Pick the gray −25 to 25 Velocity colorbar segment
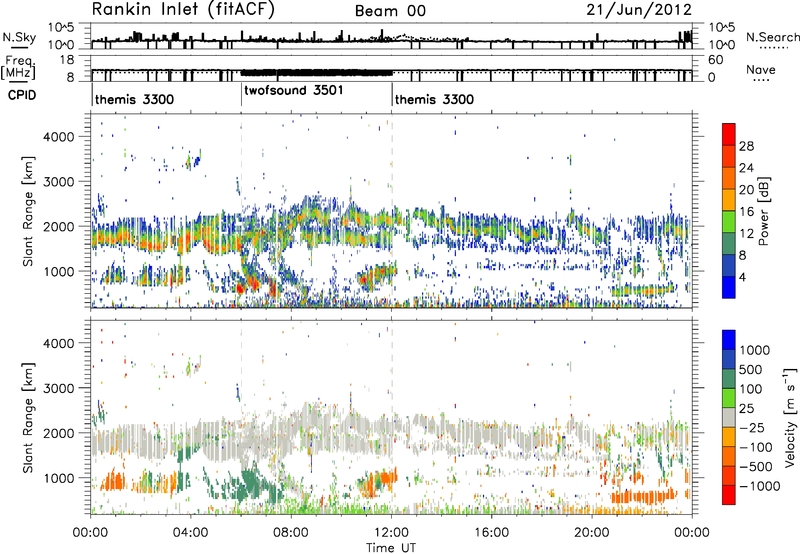800x554 pixels. pyautogui.click(x=729, y=417)
